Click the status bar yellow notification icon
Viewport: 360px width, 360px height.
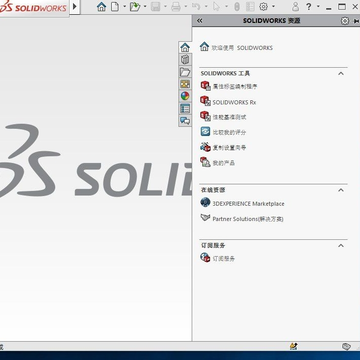coord(293,346)
